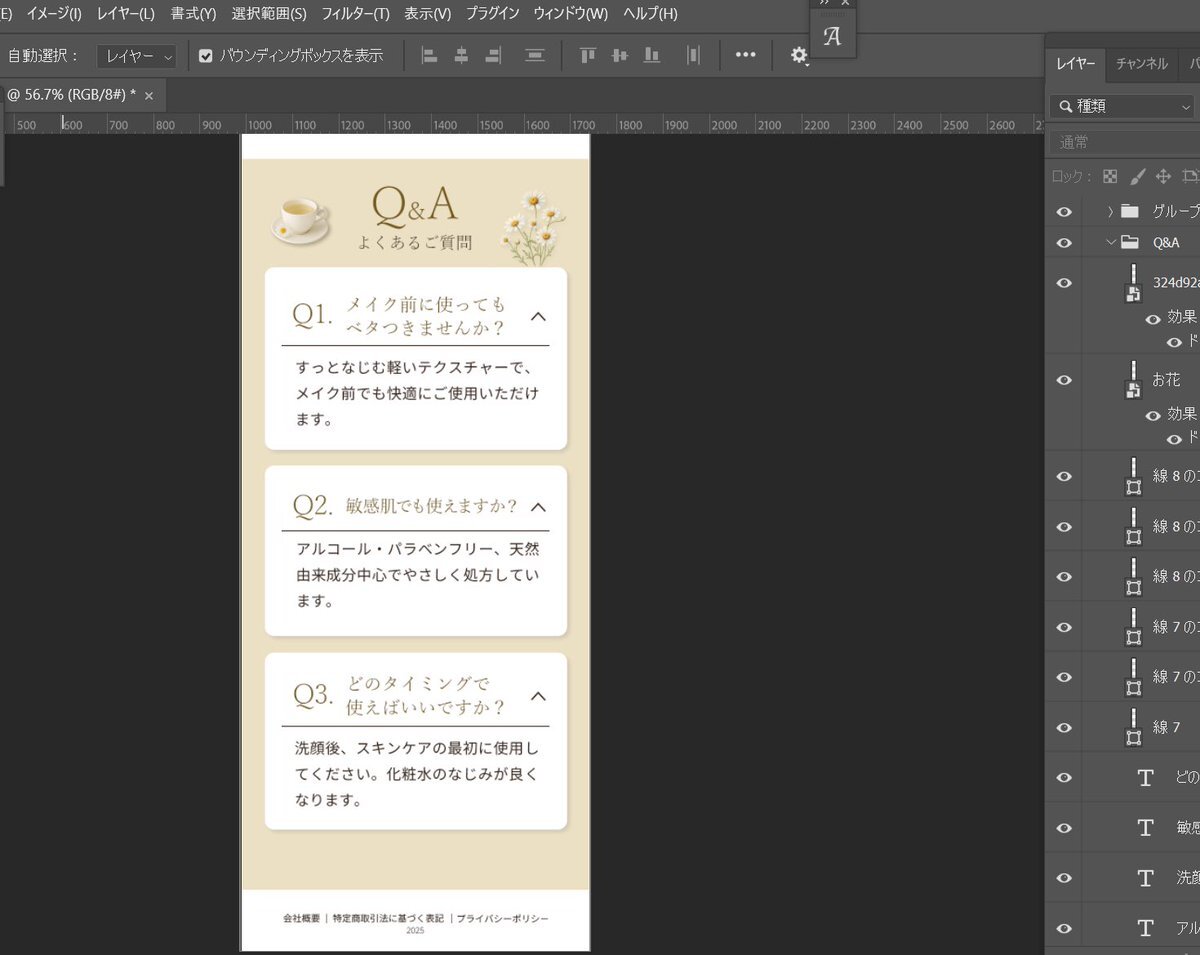The height and width of the screenshot is (955, 1200).
Task: Click the align right edges icon
Action: pyautogui.click(x=492, y=56)
